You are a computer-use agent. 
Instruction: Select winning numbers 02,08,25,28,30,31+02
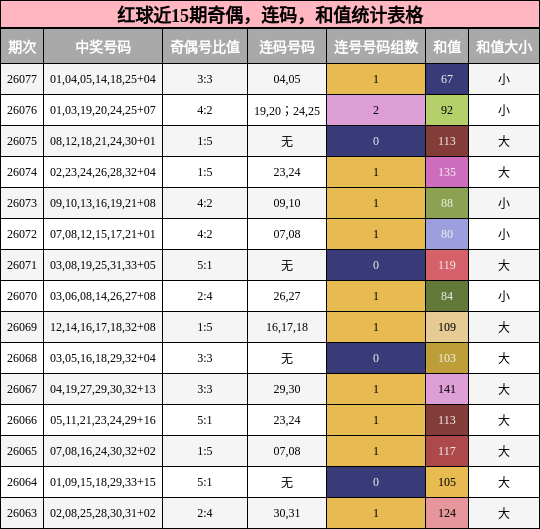point(103,513)
